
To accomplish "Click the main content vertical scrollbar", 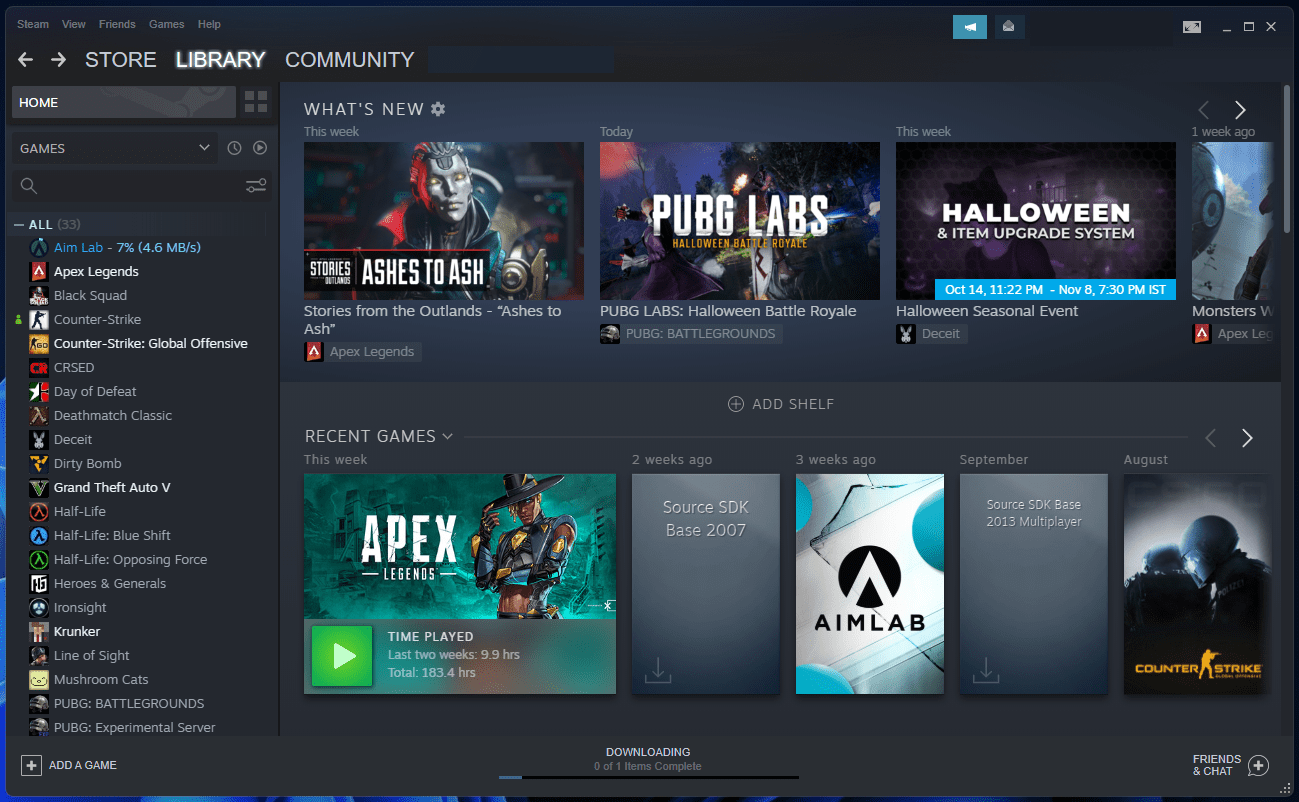I will coord(1287,160).
